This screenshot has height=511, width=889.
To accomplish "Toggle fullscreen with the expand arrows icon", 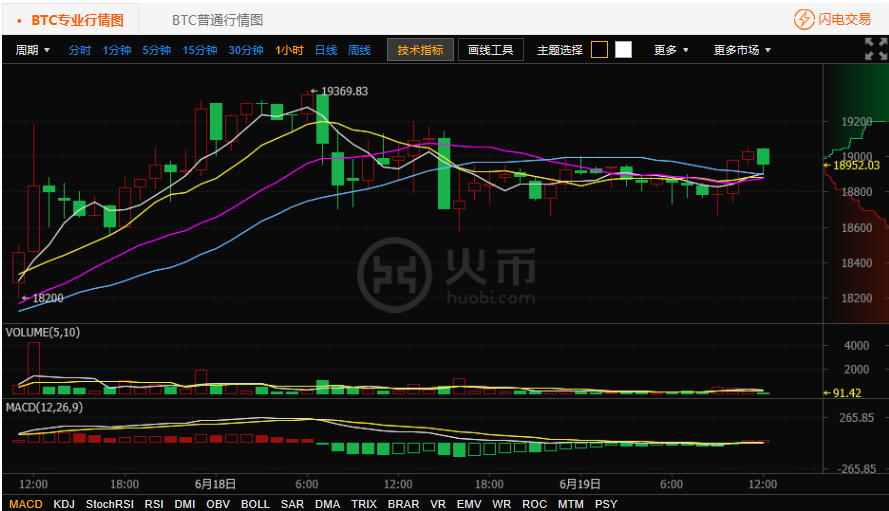I will click(x=876, y=49).
